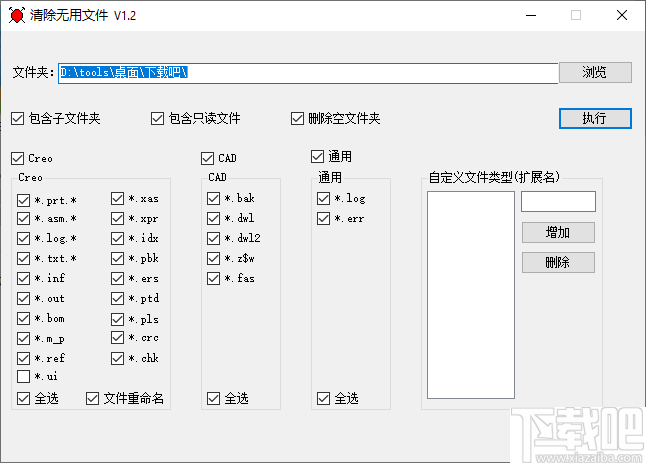Image resolution: width=646 pixels, height=463 pixels.
Task: Uncheck the *.xpr file type
Action: pos(117,218)
